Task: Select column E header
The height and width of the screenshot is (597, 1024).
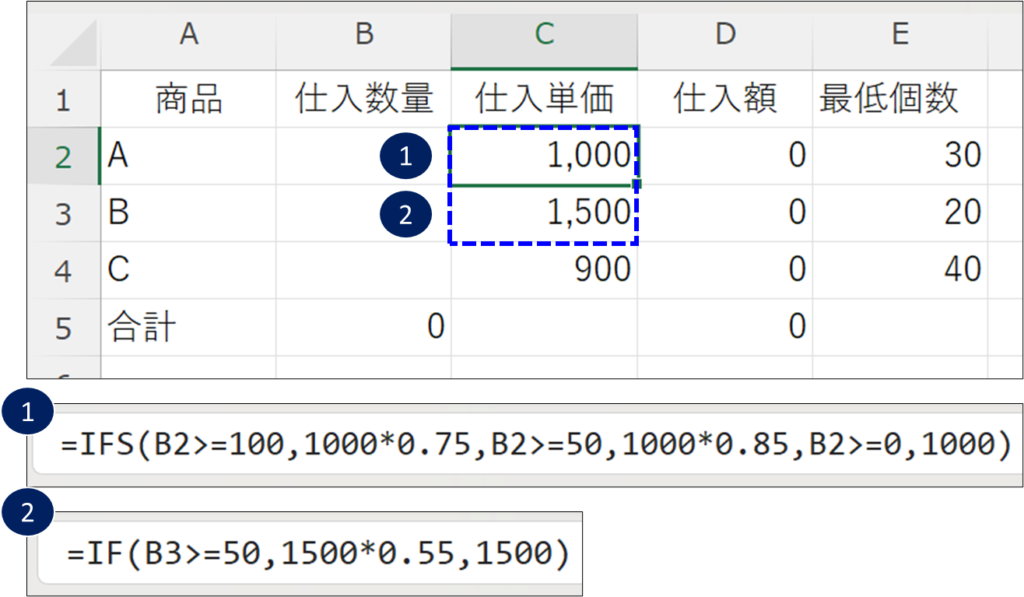Action: click(x=899, y=34)
